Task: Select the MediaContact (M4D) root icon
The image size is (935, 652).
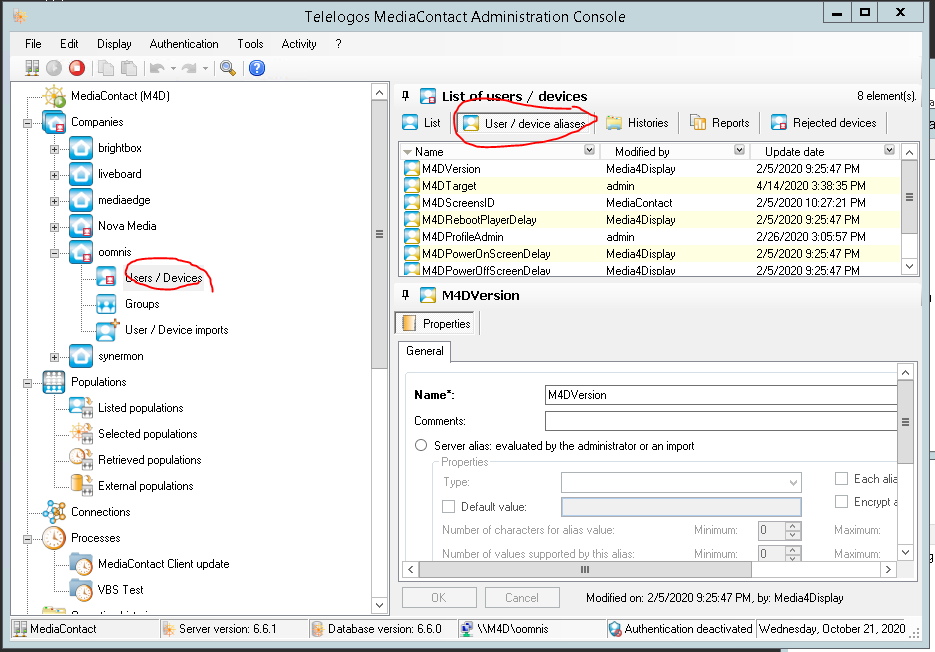Action: [x=54, y=96]
